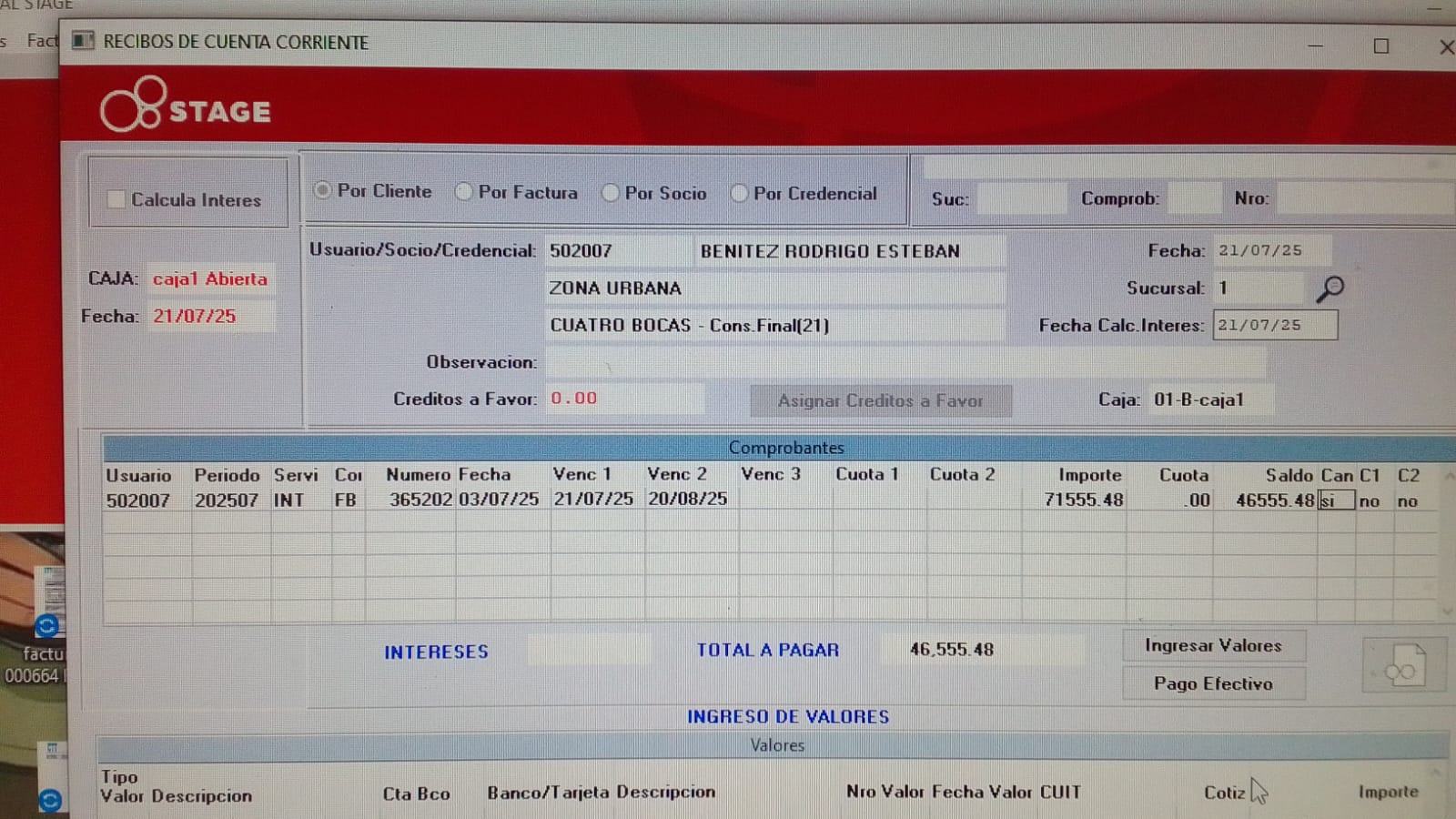
Task: Choose the Por Socio radio option
Action: 611,193
